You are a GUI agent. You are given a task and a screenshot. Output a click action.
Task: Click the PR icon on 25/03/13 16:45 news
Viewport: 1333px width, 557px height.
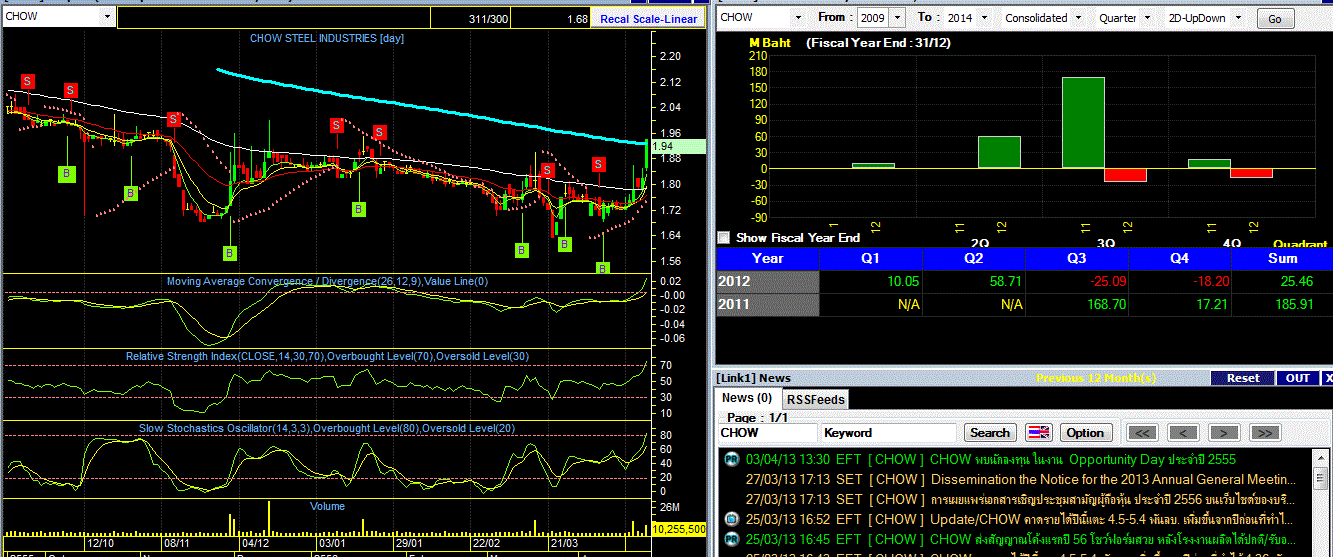coord(731,539)
